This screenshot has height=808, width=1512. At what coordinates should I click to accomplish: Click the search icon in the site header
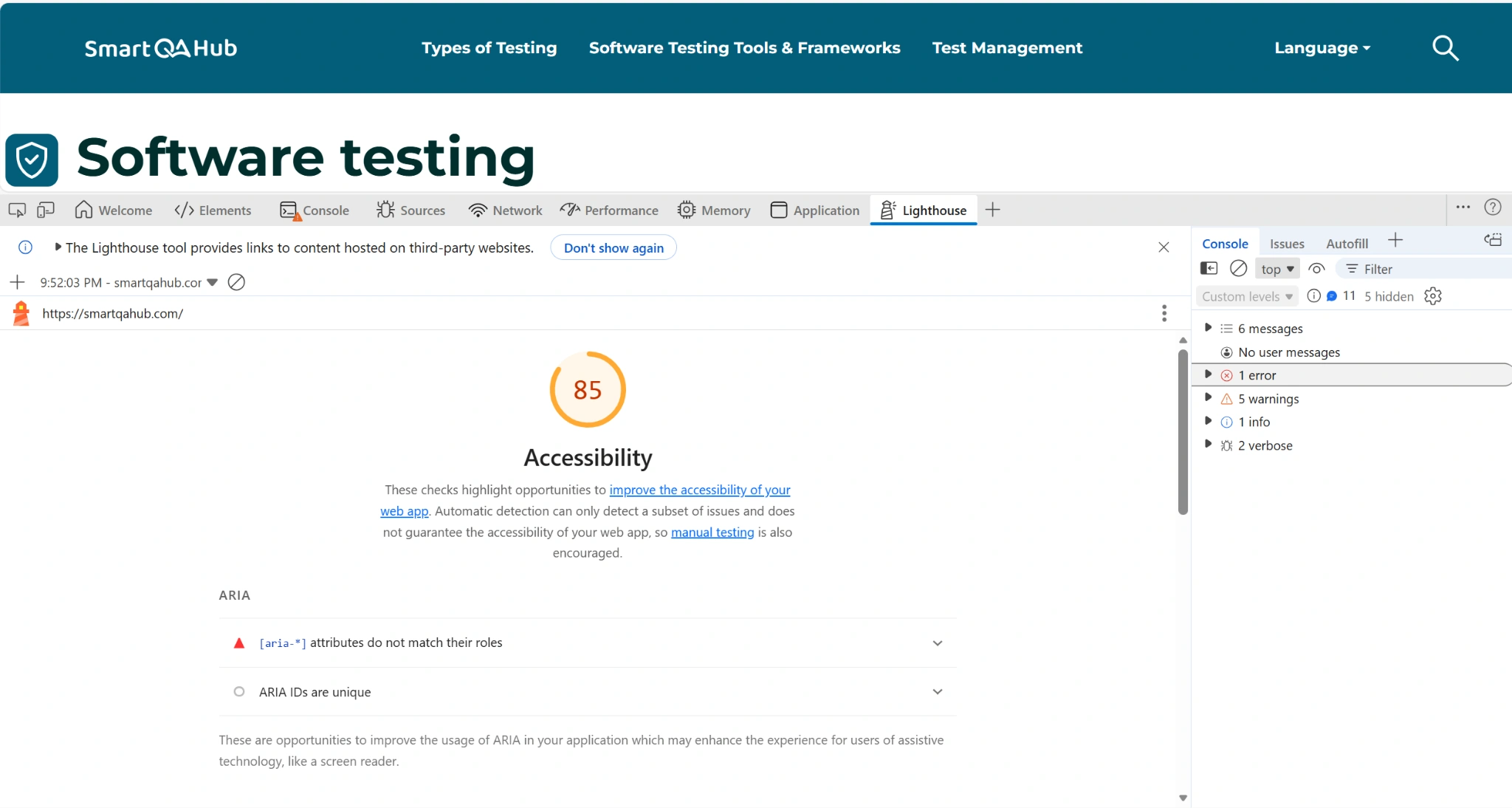(x=1445, y=48)
